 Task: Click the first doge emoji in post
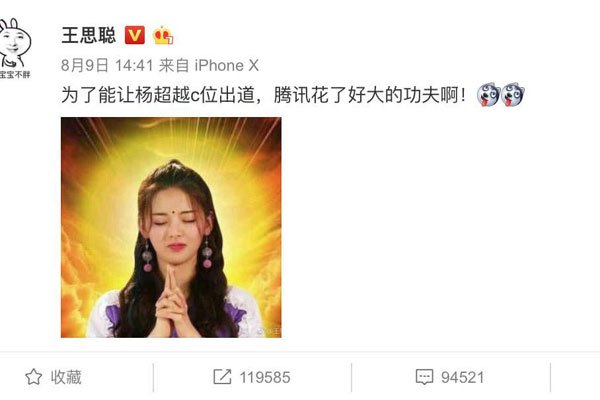(x=488, y=95)
